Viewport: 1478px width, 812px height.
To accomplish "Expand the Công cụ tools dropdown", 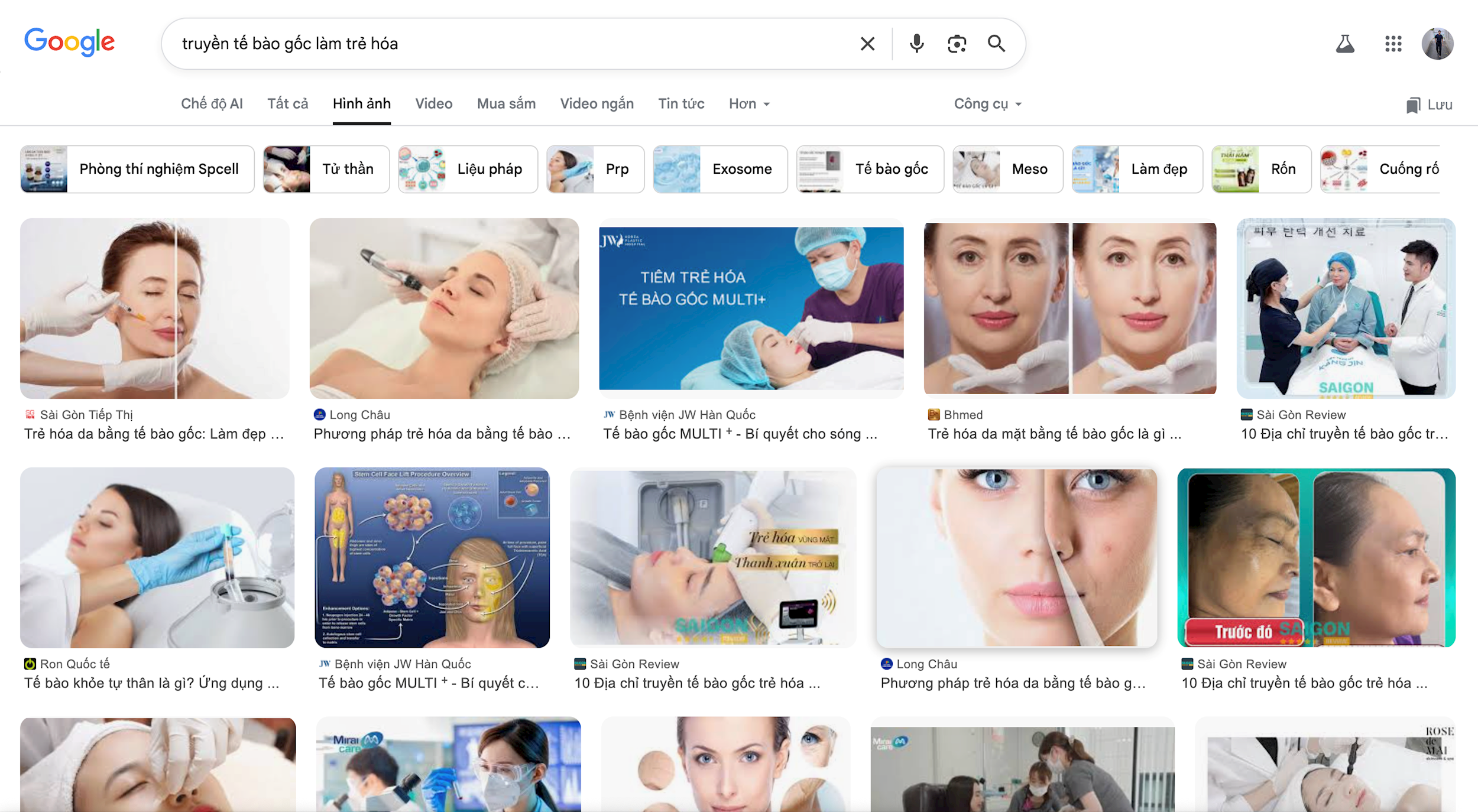I will point(987,104).
